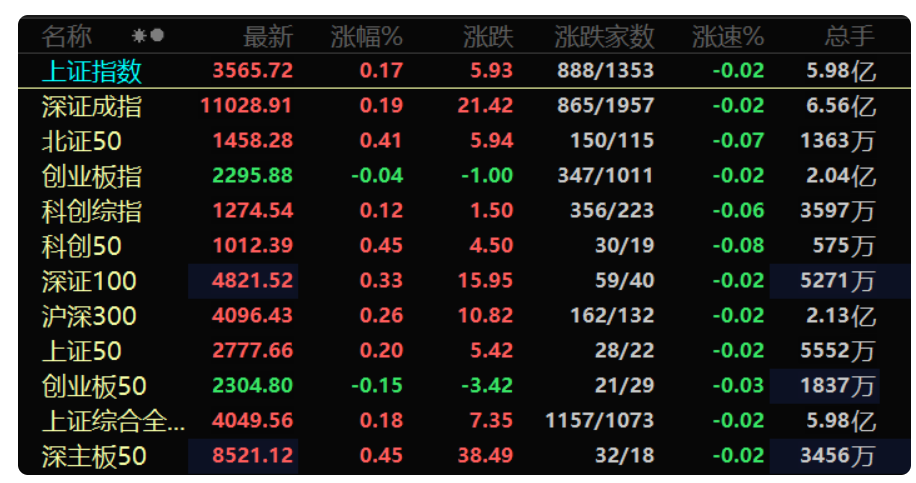
Task: Click advance/decline count 59/40
Action: (624, 281)
